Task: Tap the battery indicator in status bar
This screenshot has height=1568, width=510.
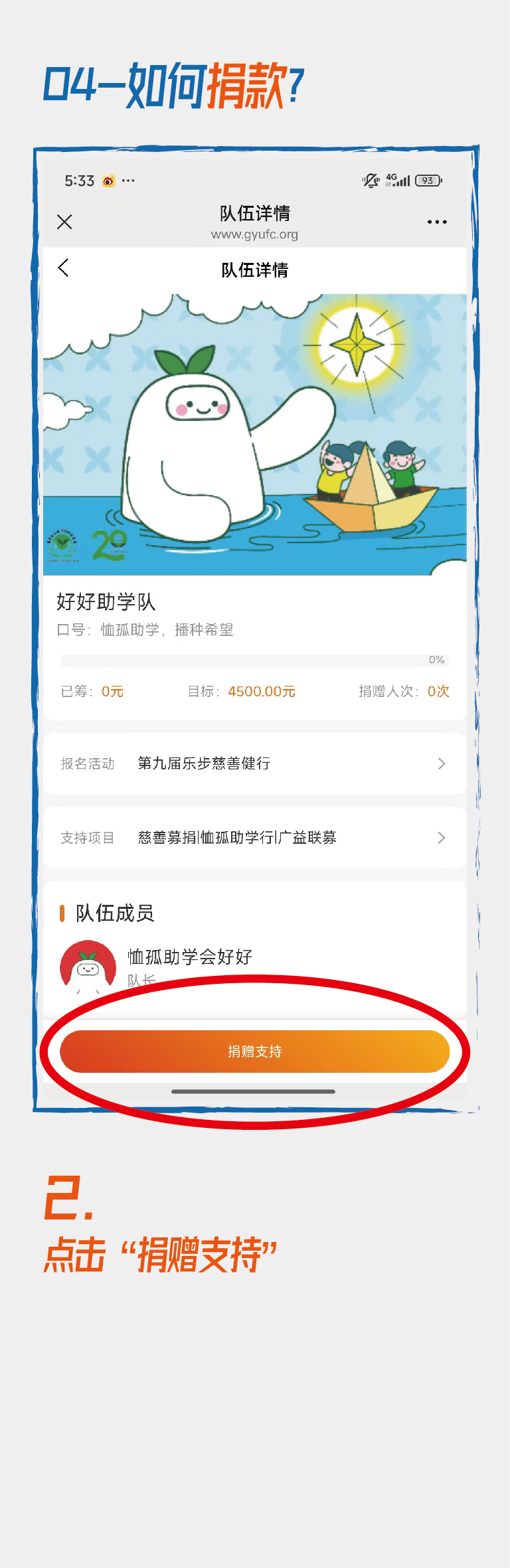Action: [x=428, y=181]
